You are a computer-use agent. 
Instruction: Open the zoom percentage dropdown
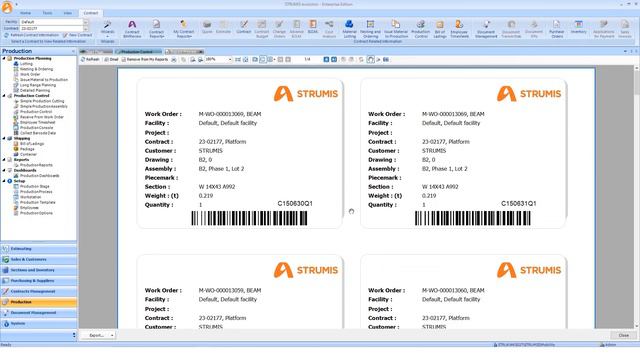[x=230, y=60]
